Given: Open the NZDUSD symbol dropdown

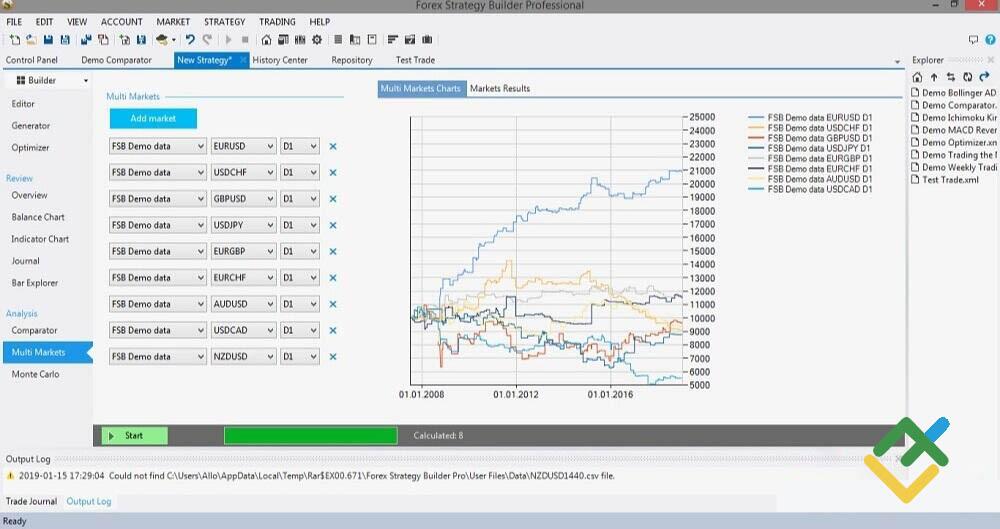Looking at the screenshot, I should pos(243,357).
